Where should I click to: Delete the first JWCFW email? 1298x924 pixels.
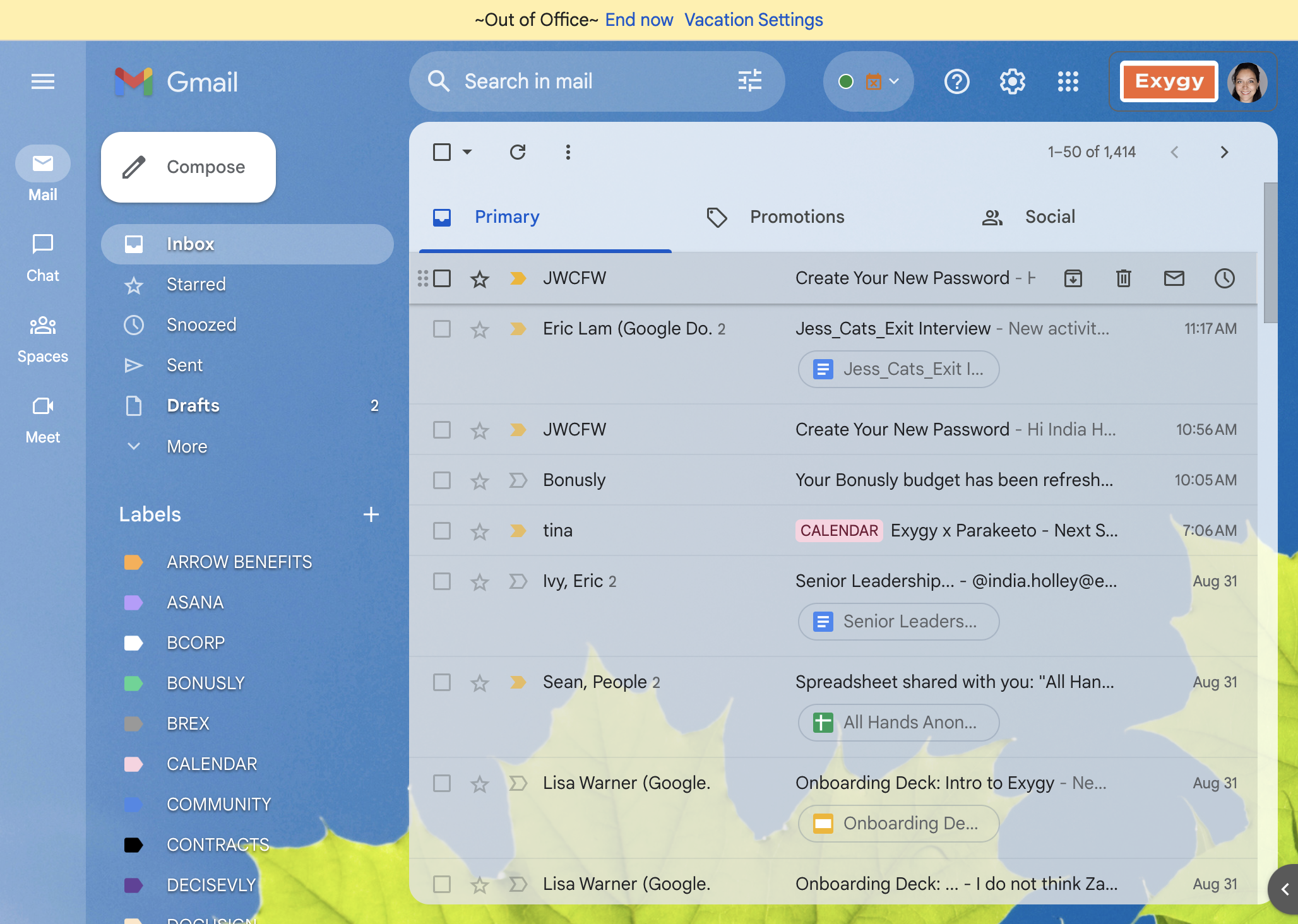coord(1124,278)
